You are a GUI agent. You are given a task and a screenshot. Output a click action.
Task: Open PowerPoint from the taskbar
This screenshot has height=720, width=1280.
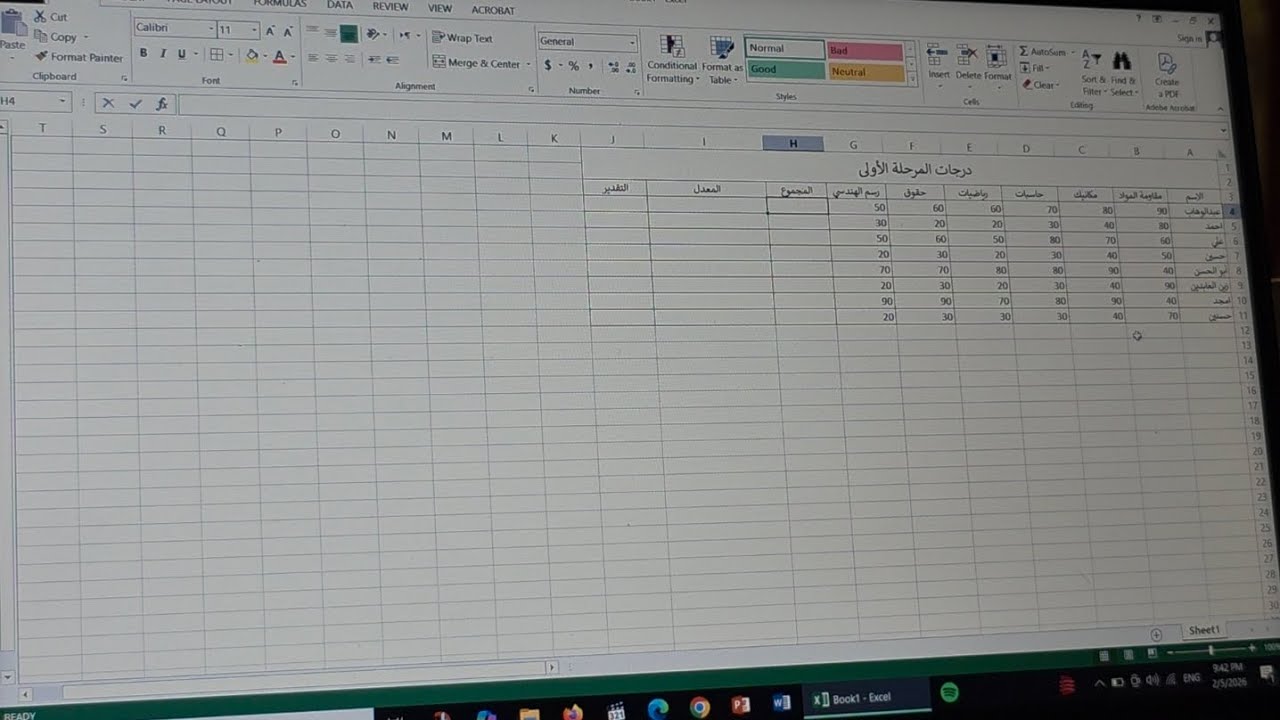(740, 707)
